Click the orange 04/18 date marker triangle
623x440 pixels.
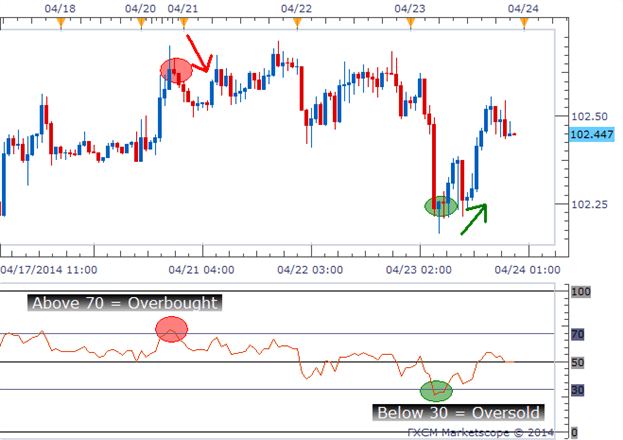60,23
